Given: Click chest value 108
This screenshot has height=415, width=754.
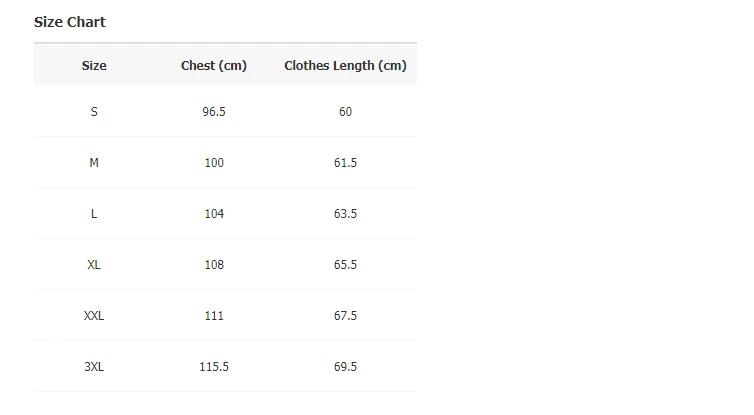Looking at the screenshot, I should [214, 265].
